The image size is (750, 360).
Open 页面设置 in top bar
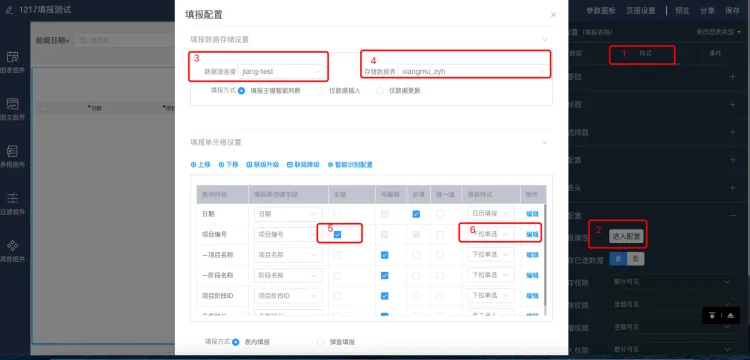pyautogui.click(x=640, y=11)
